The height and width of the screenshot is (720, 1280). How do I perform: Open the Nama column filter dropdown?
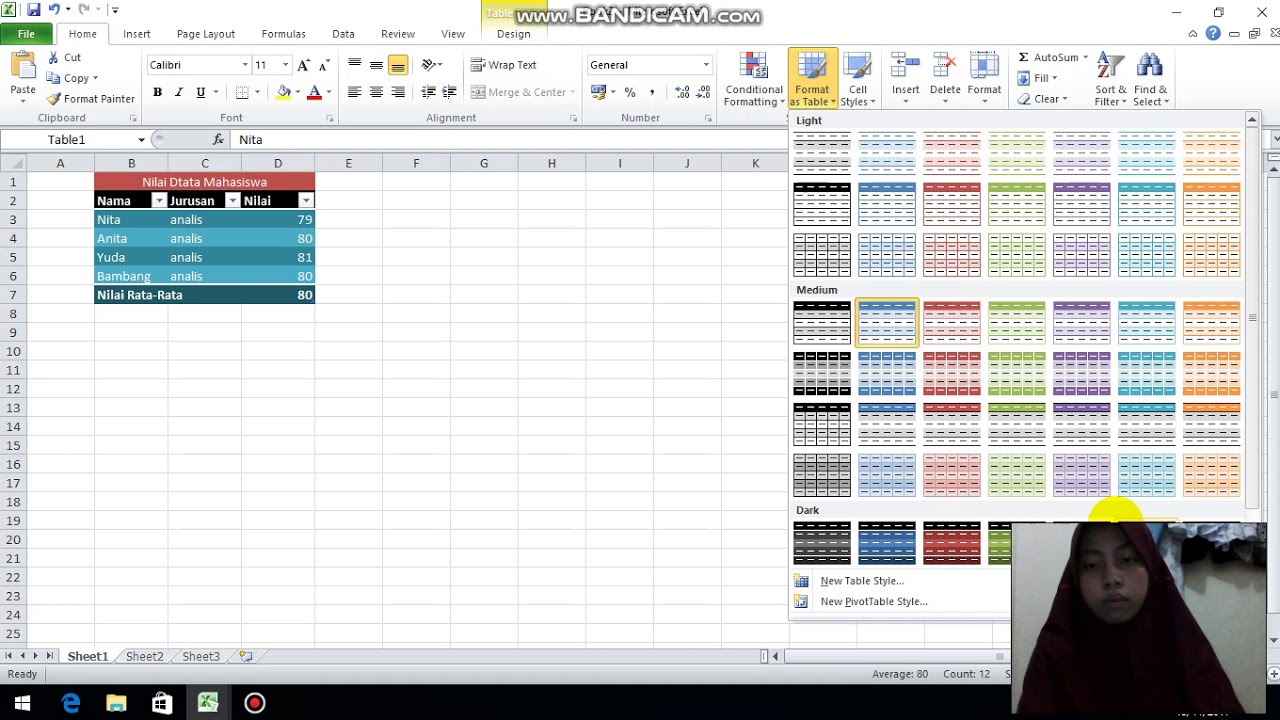(x=158, y=201)
